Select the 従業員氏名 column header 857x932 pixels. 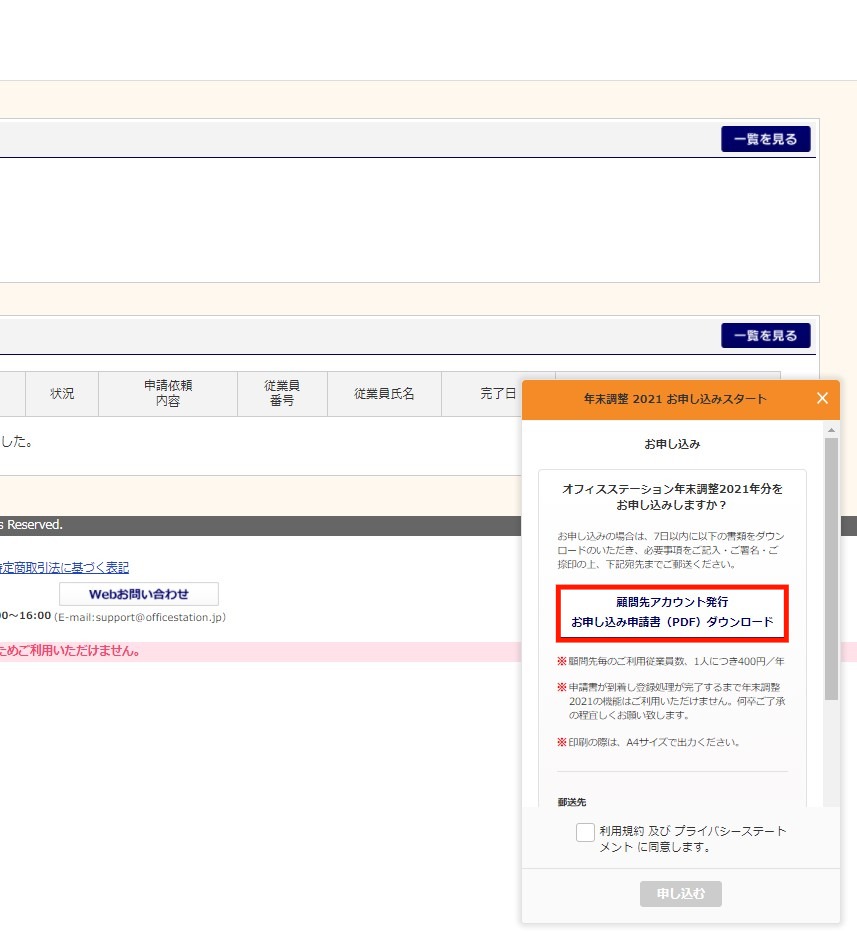[384, 394]
